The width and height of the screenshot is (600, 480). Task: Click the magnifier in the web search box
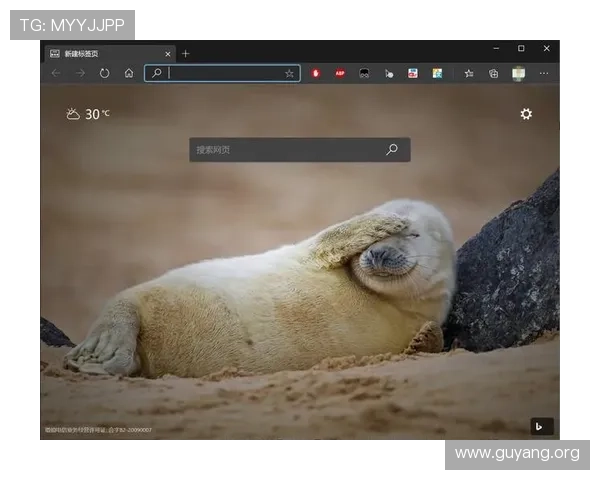[x=392, y=150]
